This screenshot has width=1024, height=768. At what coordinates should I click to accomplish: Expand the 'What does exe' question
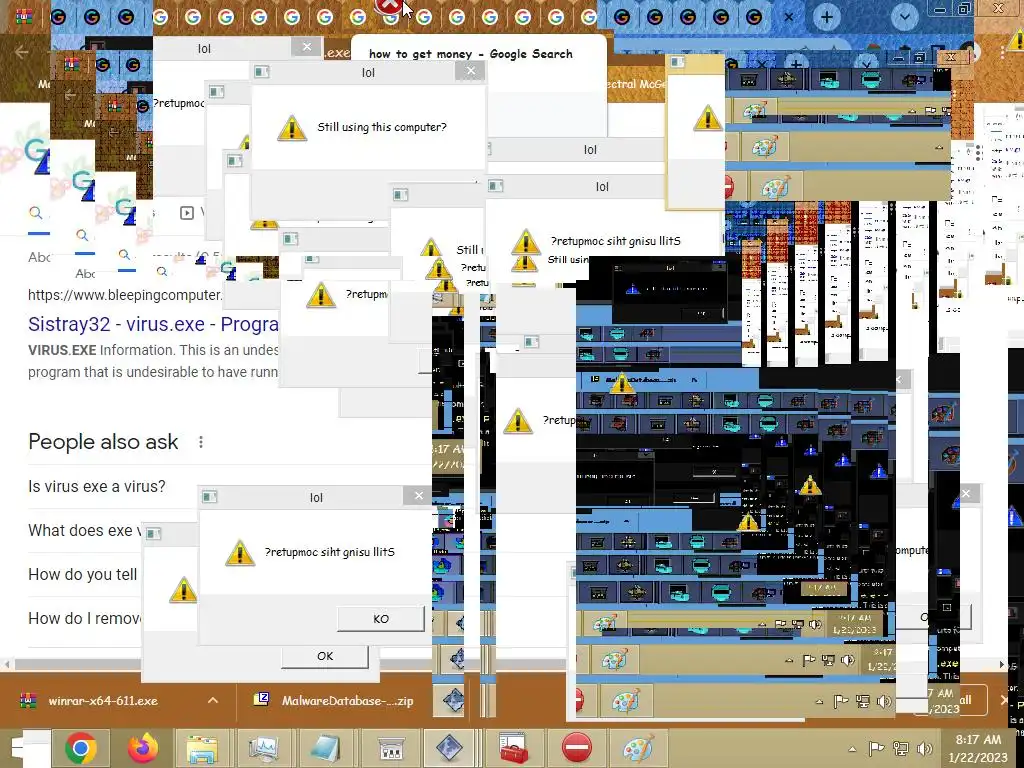click(x=84, y=530)
